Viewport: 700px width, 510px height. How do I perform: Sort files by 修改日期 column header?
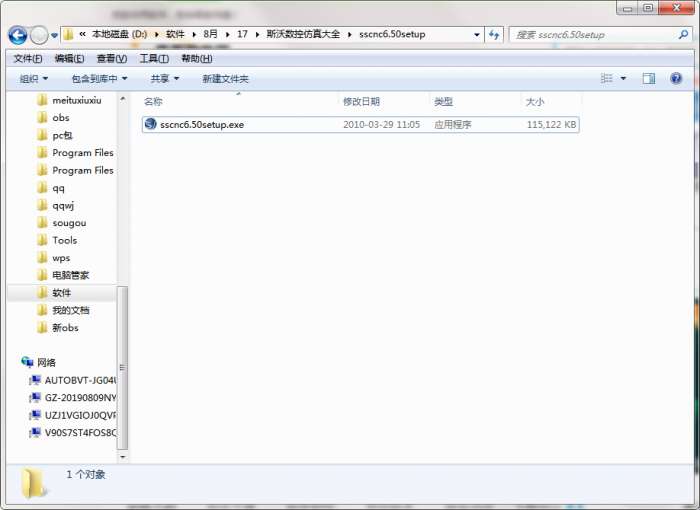[361, 101]
